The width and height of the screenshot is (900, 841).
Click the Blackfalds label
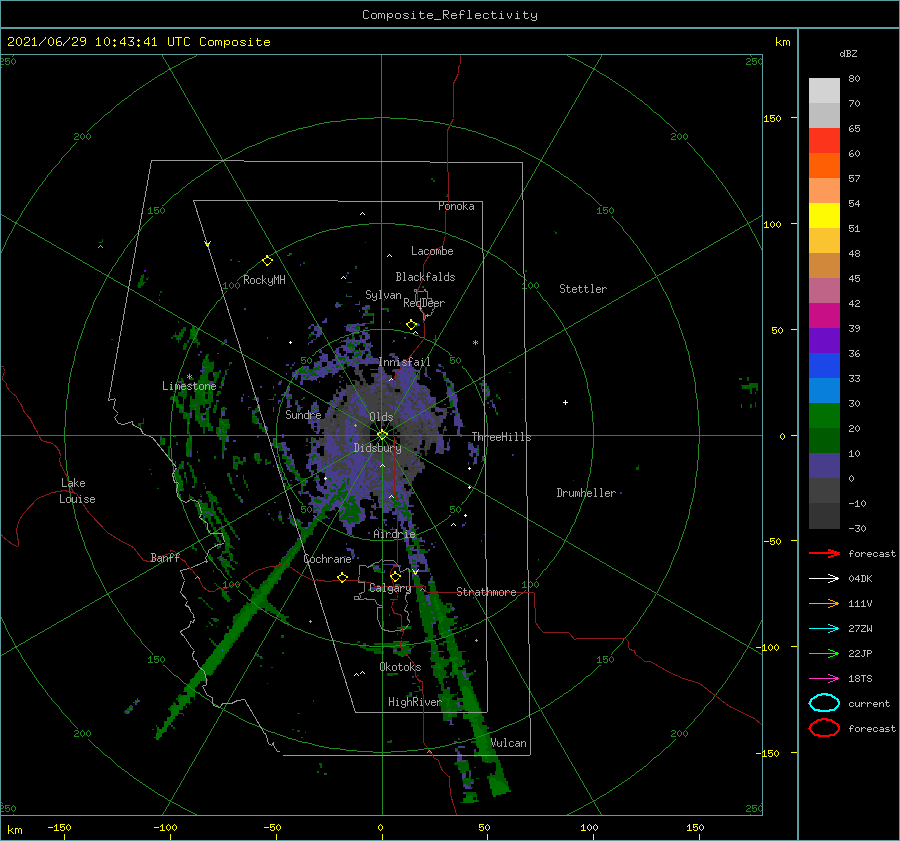[425, 277]
